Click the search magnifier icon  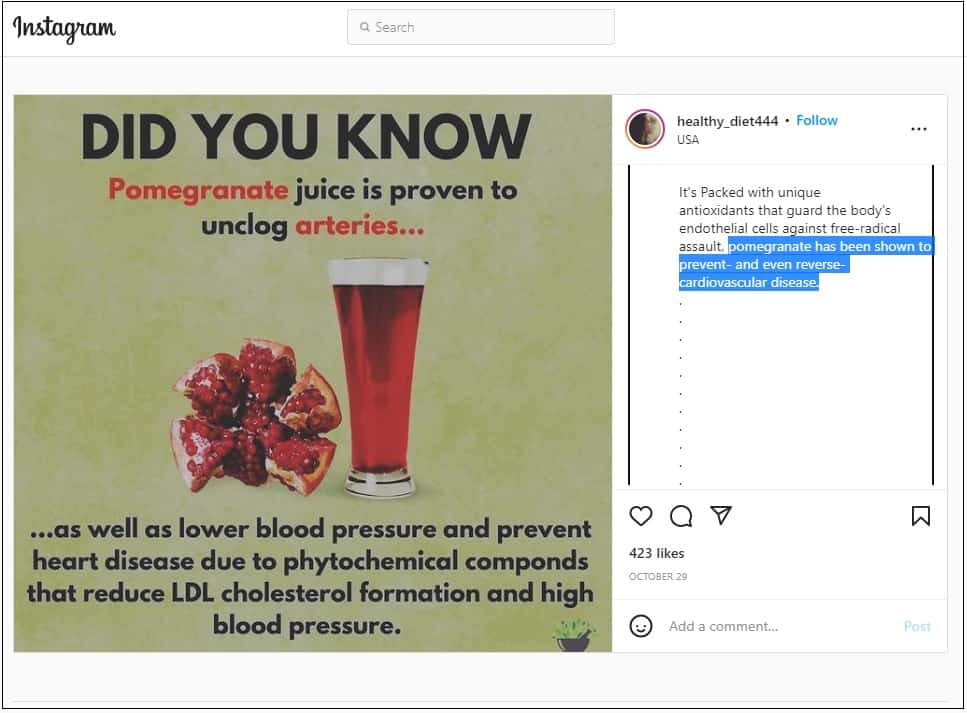364,27
